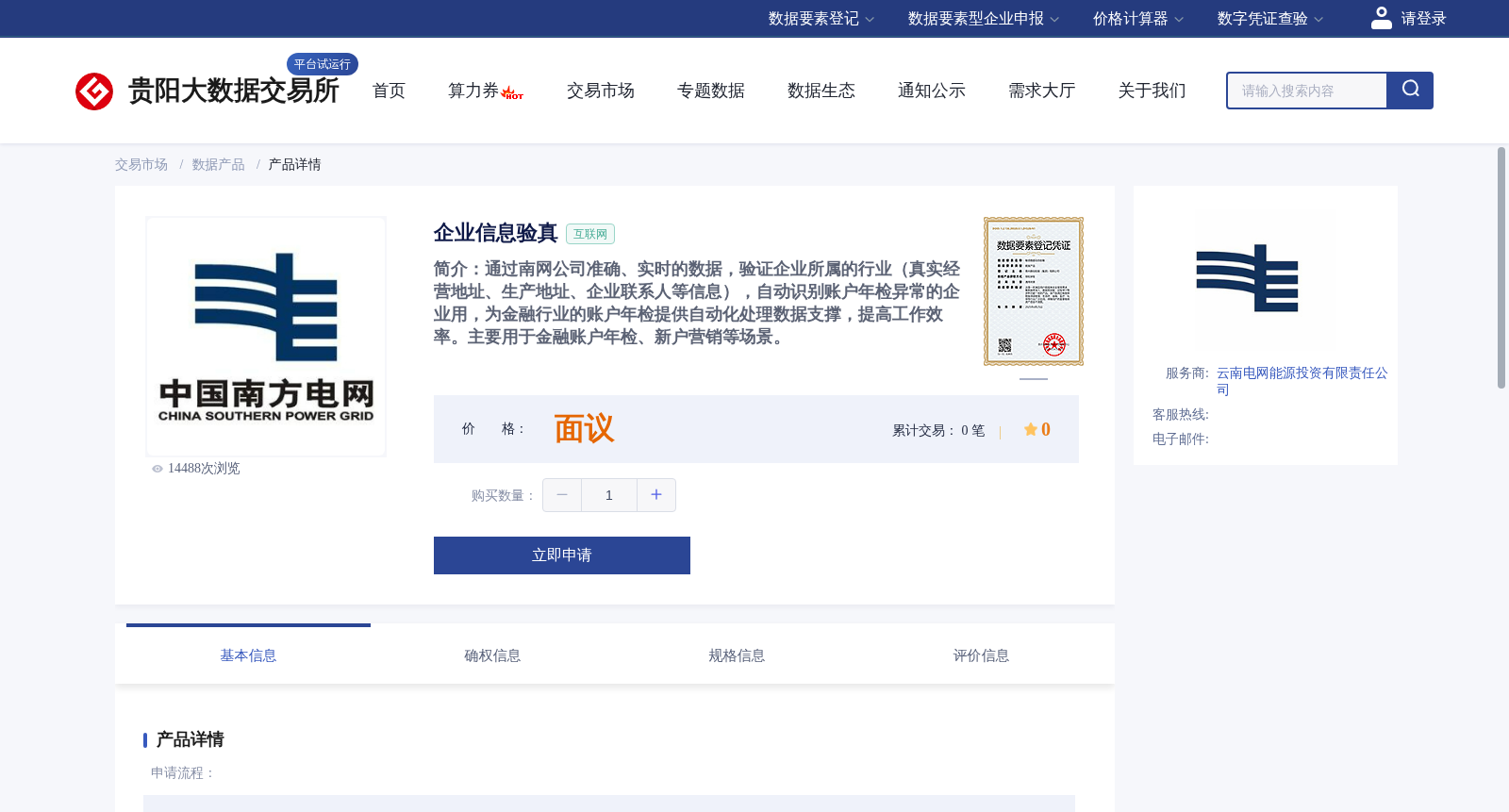Image resolution: width=1509 pixels, height=812 pixels.
Task: Click the 立即申请 apply button
Action: 562,555
